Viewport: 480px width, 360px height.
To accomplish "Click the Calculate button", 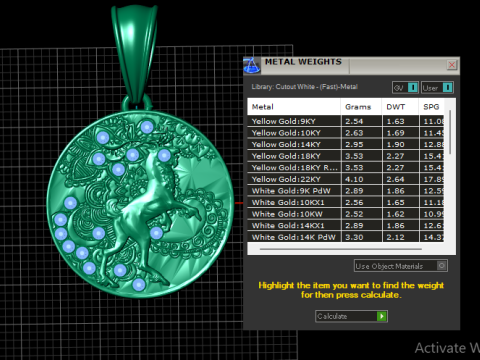I will [351, 316].
